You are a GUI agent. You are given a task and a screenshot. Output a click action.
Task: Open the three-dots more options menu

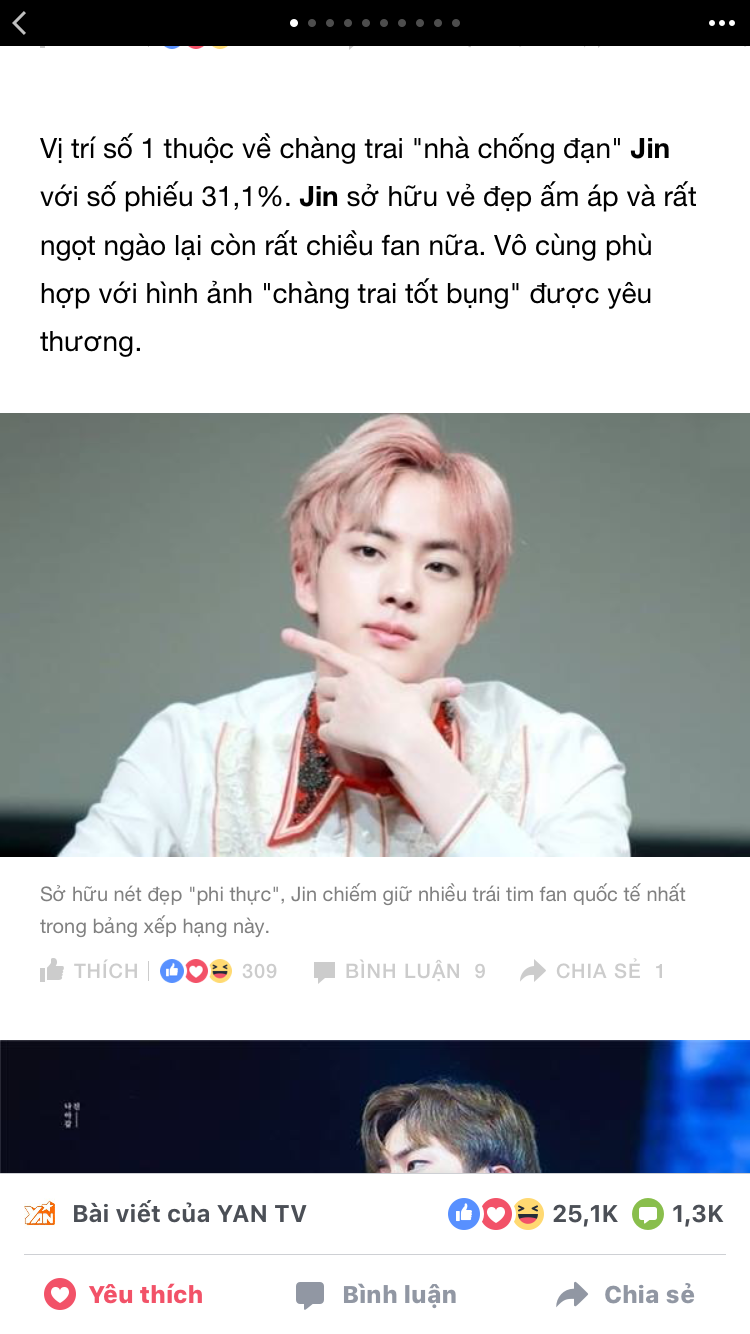pos(721,23)
